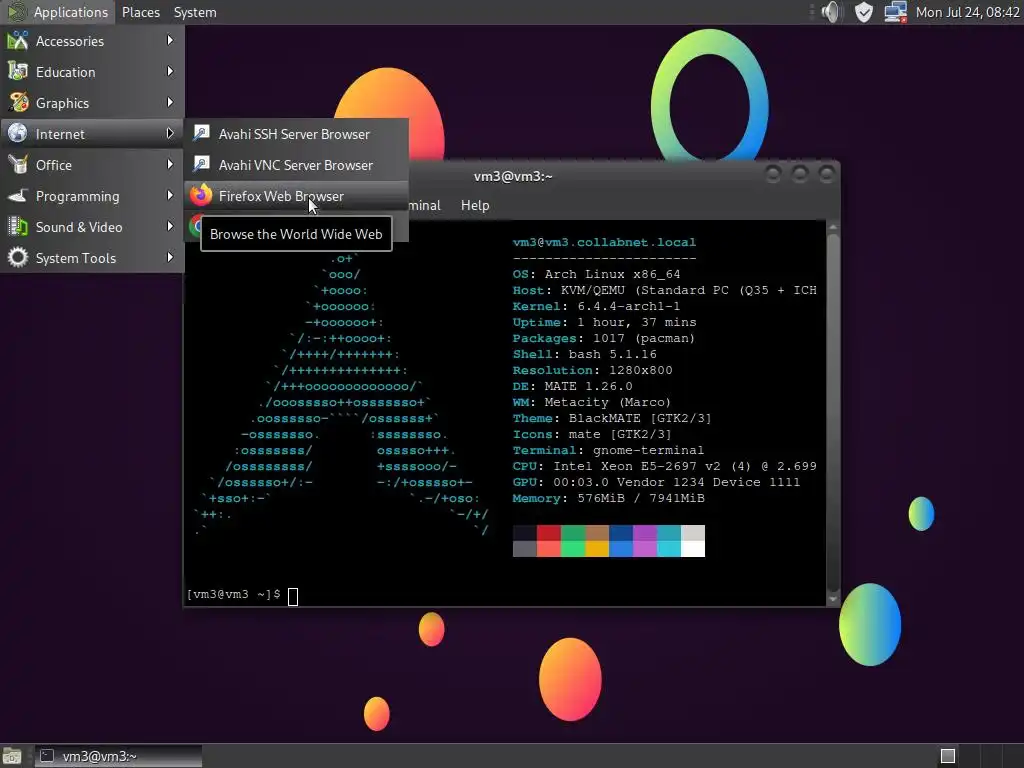The image size is (1024, 768).
Task: Open the volume speaker tray icon
Action: (831, 12)
